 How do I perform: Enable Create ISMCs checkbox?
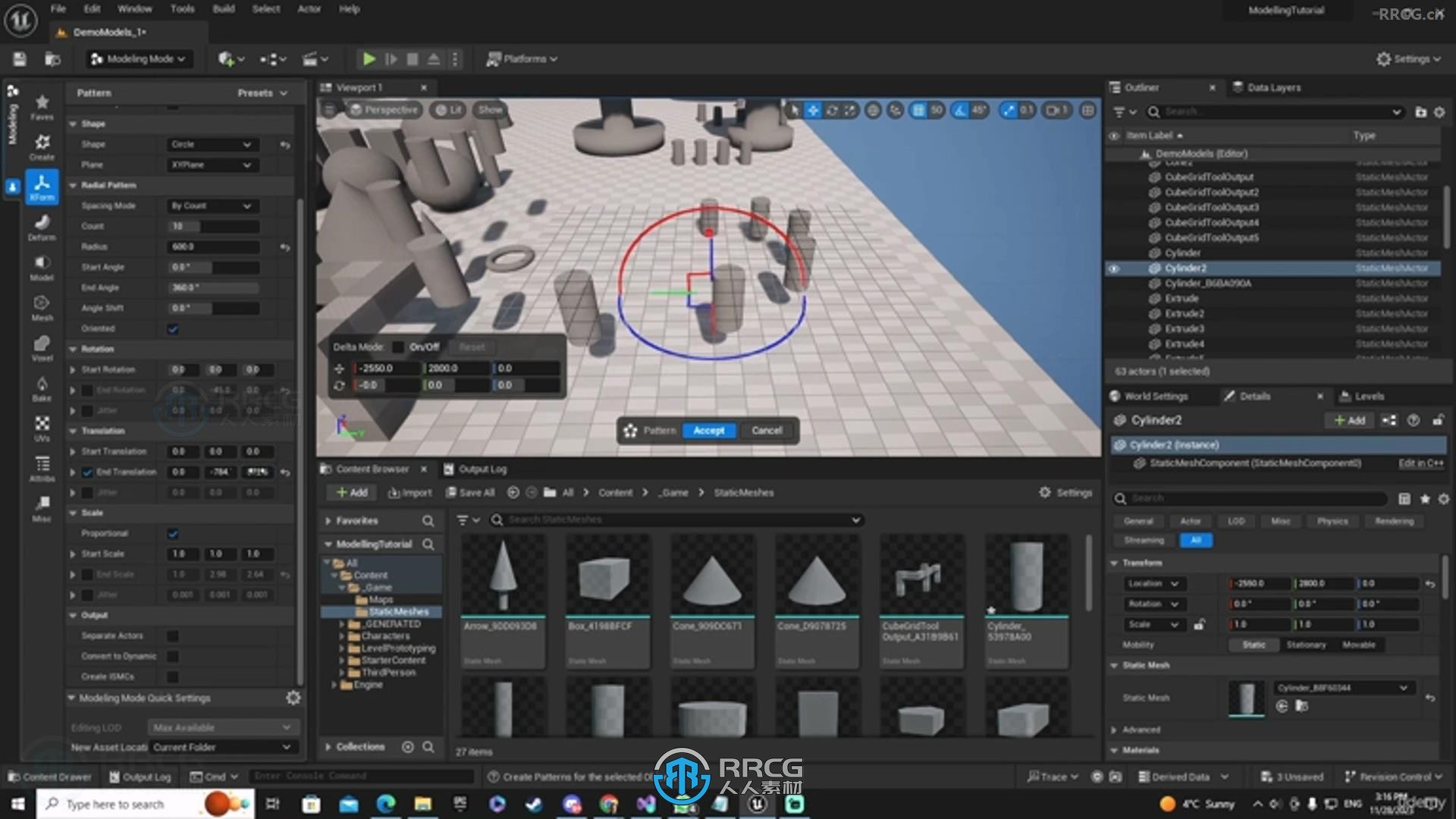click(173, 676)
